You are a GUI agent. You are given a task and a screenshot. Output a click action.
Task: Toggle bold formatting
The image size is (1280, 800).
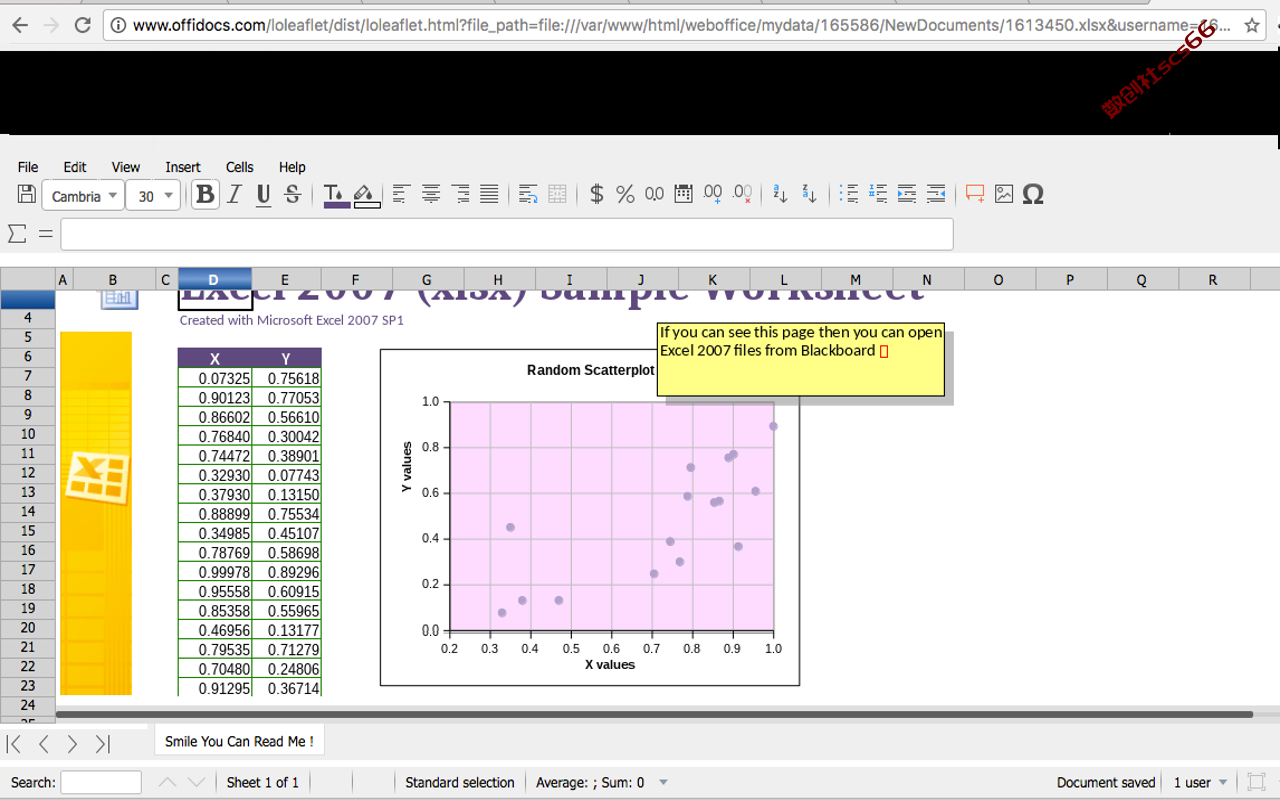point(205,194)
